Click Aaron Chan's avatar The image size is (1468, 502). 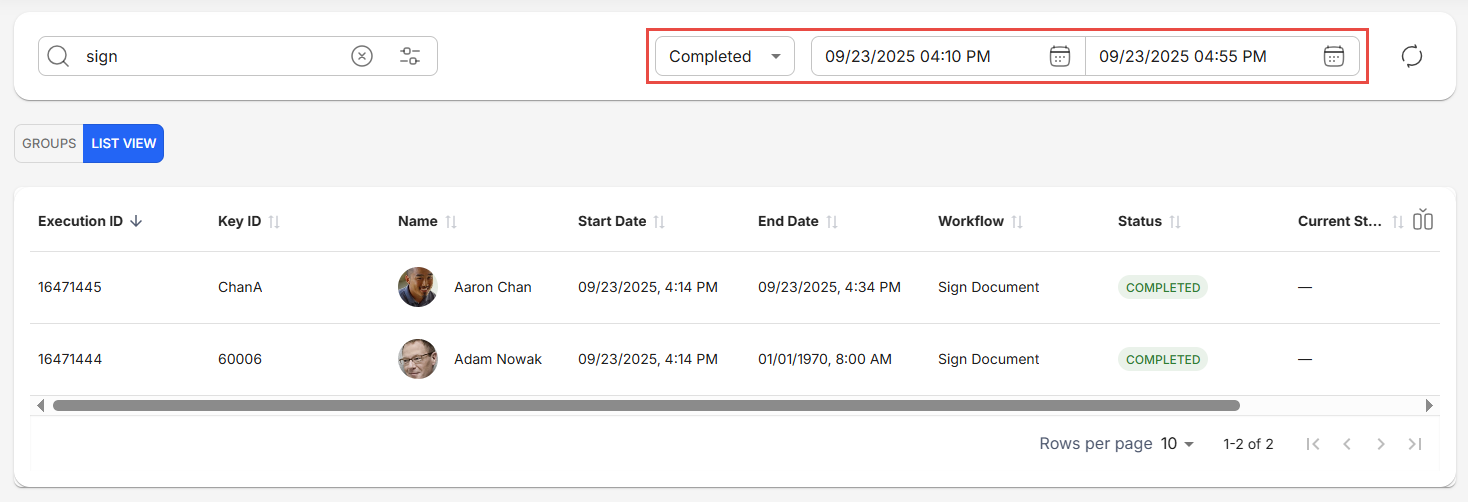(418, 287)
